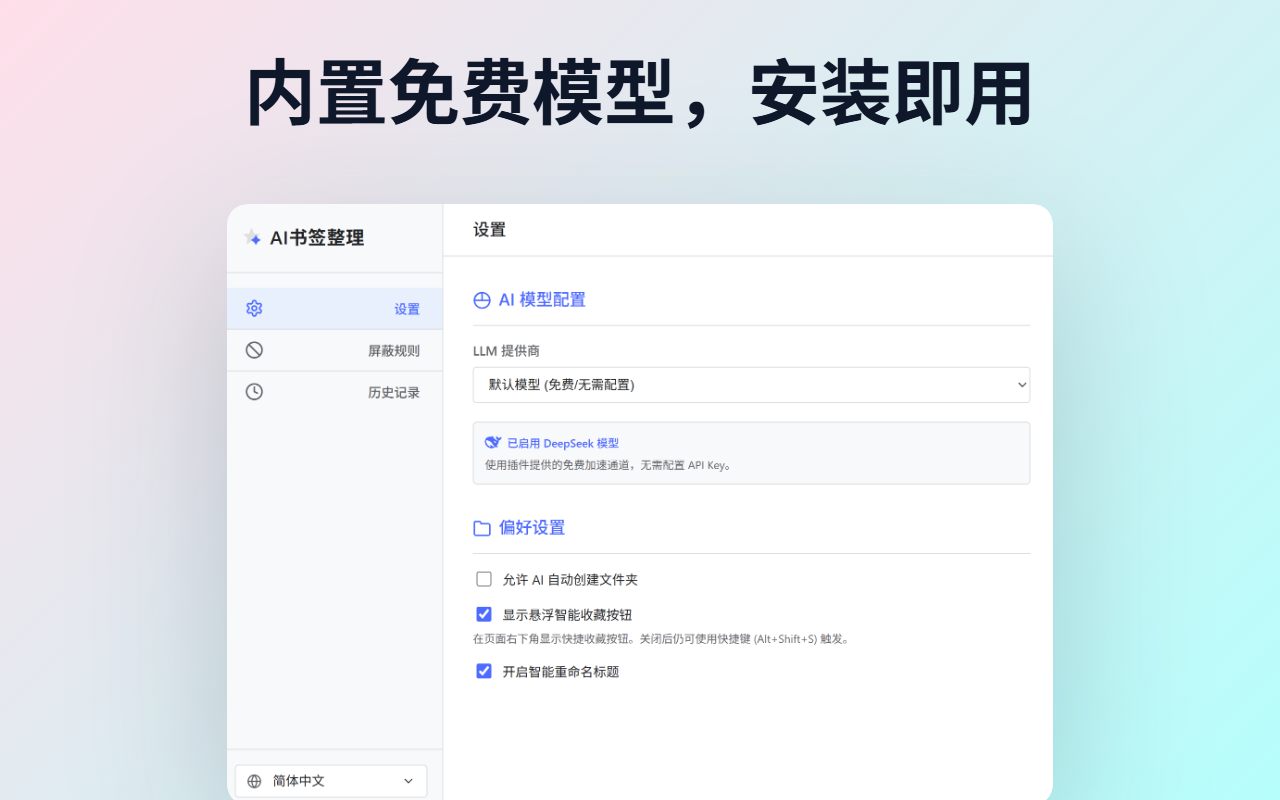Click the prohibition icon beside 屏蔽规则
The width and height of the screenshot is (1280, 800).
click(254, 349)
